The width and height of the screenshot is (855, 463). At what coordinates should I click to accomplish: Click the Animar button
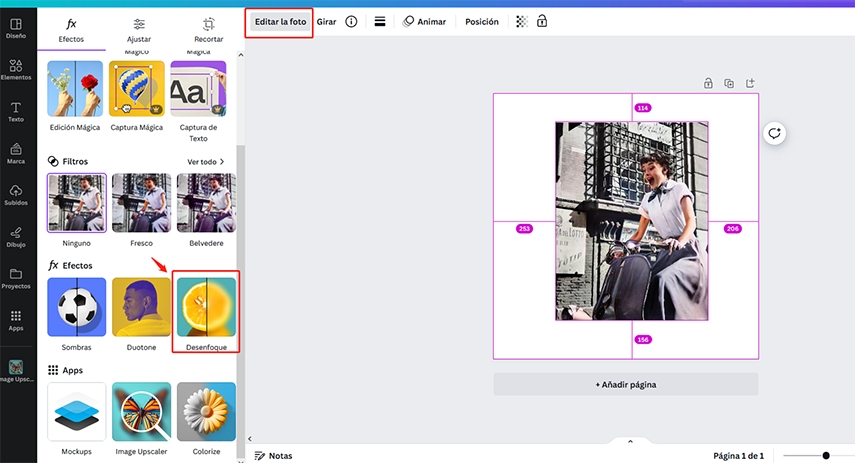pyautogui.click(x=424, y=22)
